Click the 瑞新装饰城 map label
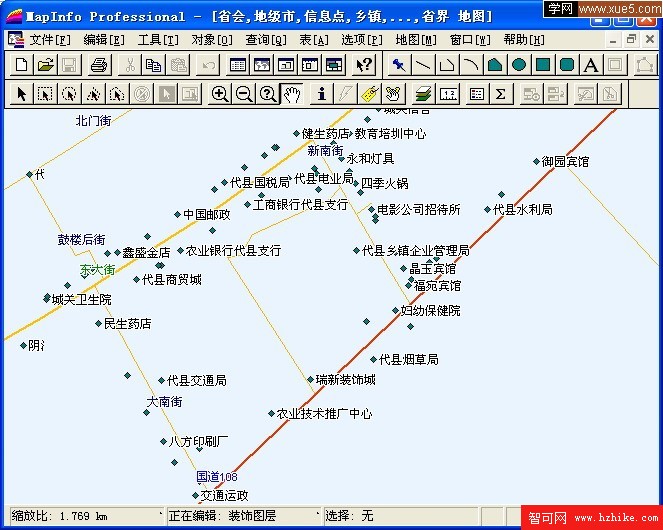663x530 pixels. [345, 379]
